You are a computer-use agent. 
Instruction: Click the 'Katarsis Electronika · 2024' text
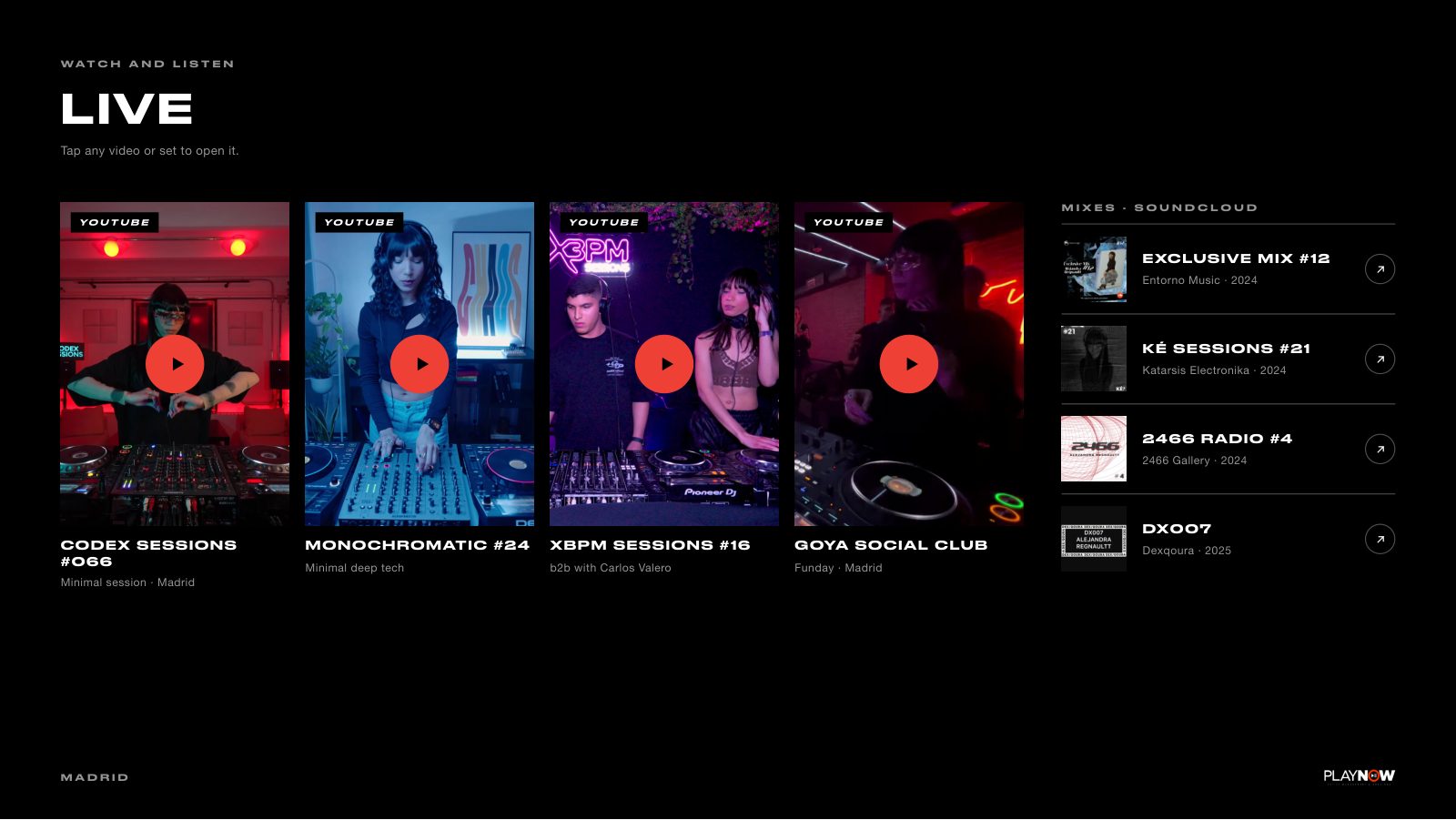(1214, 370)
